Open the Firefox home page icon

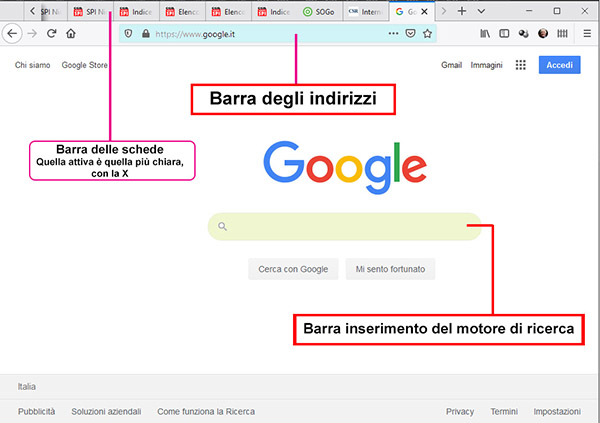click(x=71, y=34)
